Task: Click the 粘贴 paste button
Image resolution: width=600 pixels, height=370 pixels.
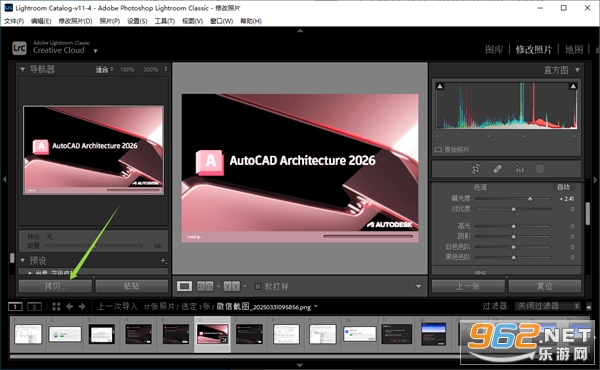Action: (x=132, y=286)
